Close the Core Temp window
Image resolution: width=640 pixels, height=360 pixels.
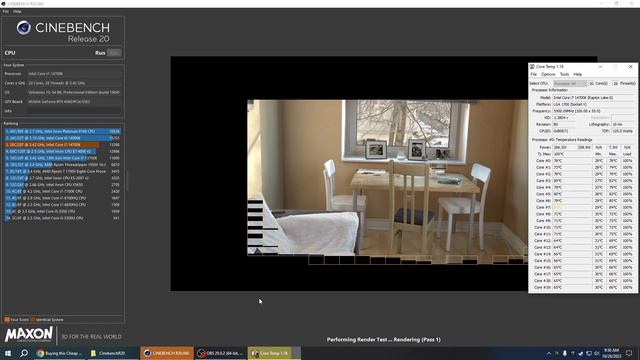(631, 66)
